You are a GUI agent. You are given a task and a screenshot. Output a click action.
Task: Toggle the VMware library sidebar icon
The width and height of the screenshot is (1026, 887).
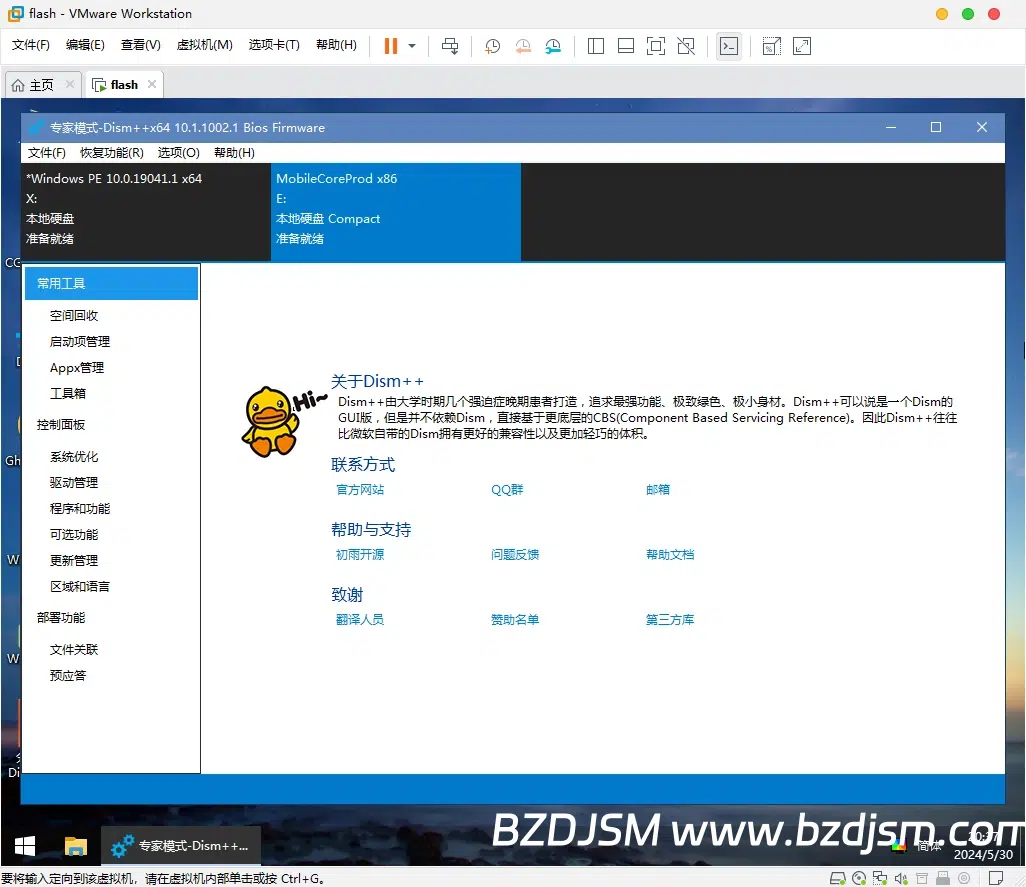click(x=595, y=46)
